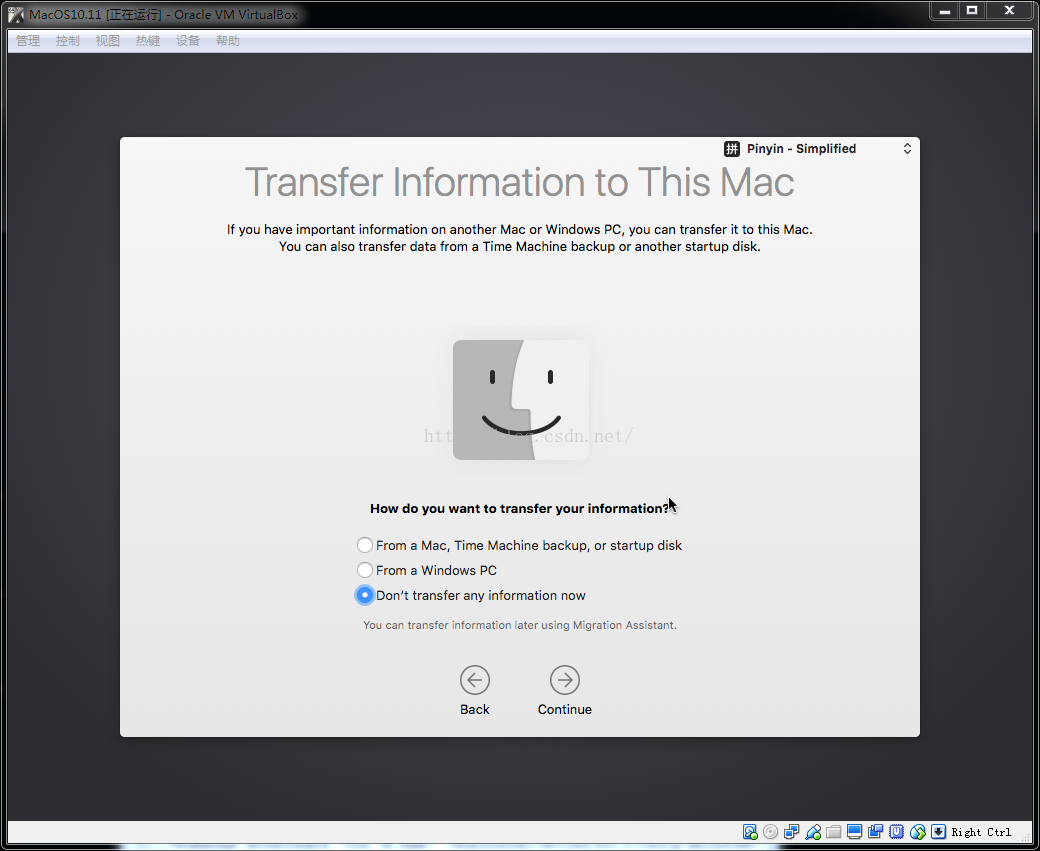Open the 热键 menu

tap(148, 41)
